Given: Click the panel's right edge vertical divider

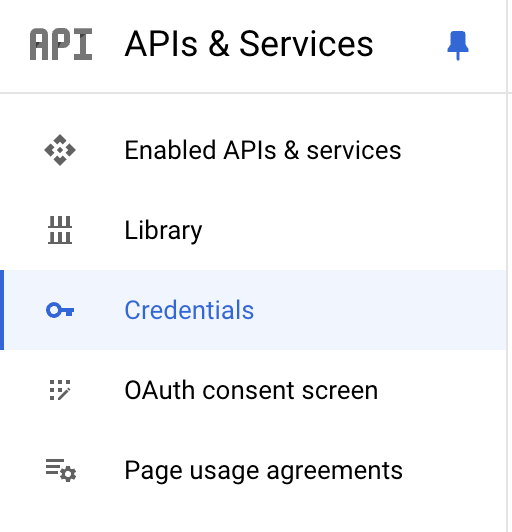Looking at the screenshot, I should point(508,266).
